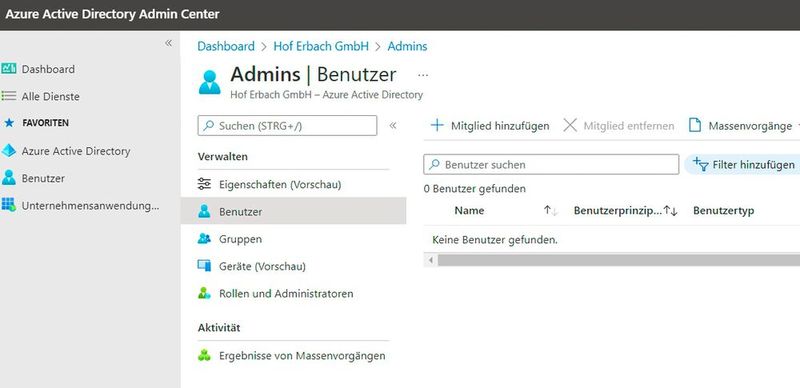800x388 pixels.
Task: Click the plus icon of Mitglied hinzufügen
Action: pyautogui.click(x=437, y=126)
